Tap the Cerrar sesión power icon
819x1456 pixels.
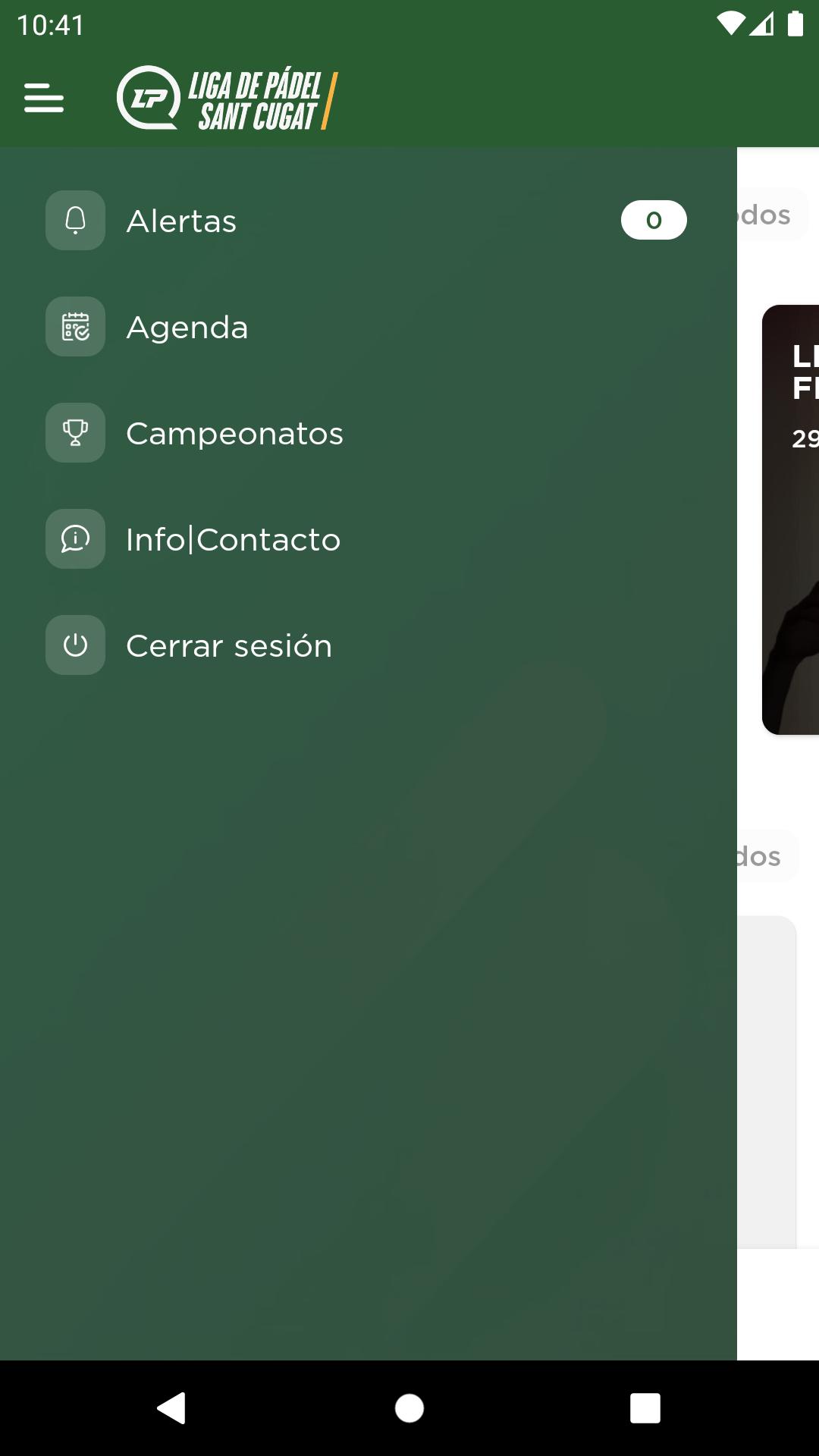[x=75, y=645]
